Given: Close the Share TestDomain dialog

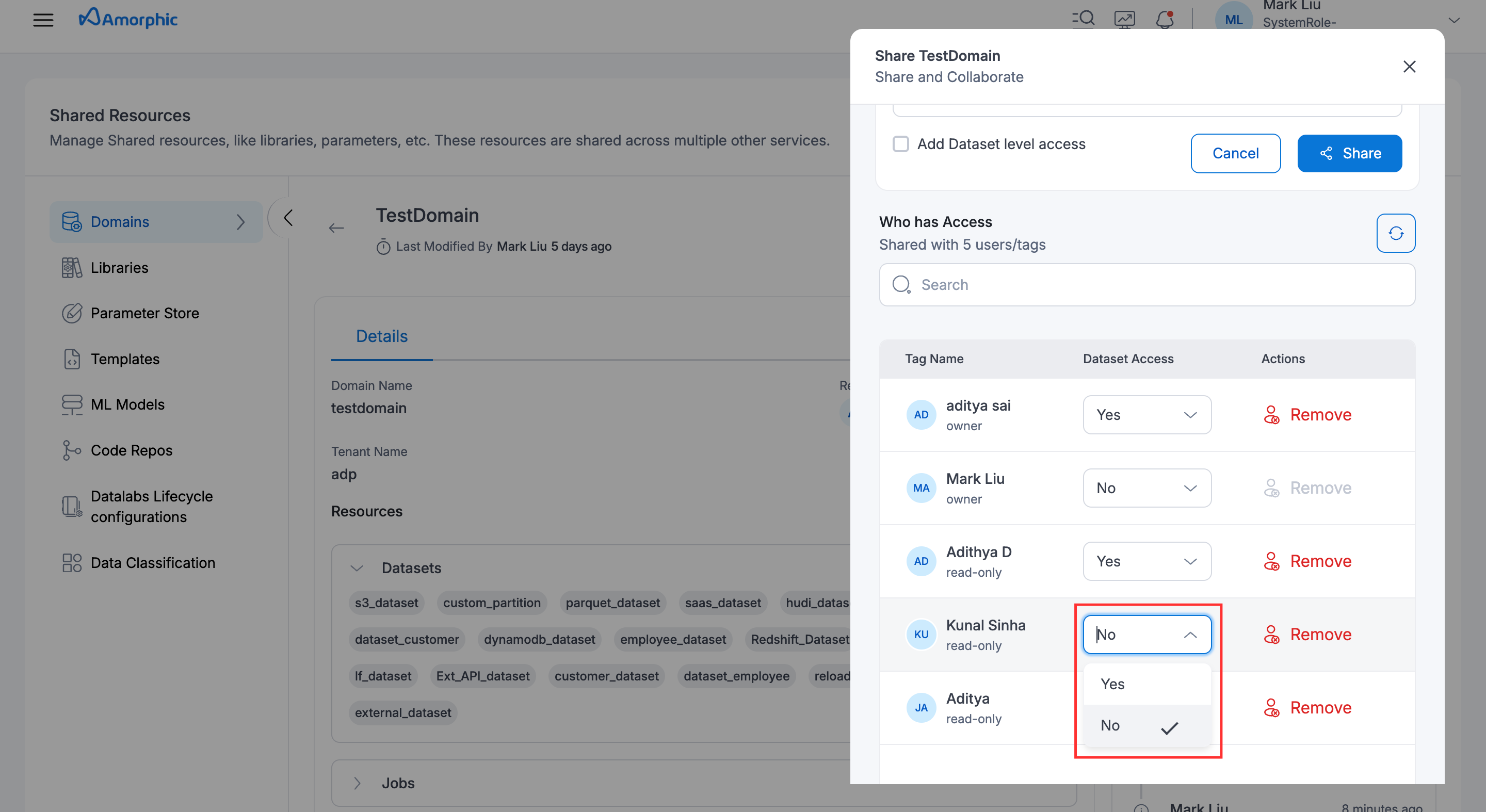Looking at the screenshot, I should click(1409, 67).
